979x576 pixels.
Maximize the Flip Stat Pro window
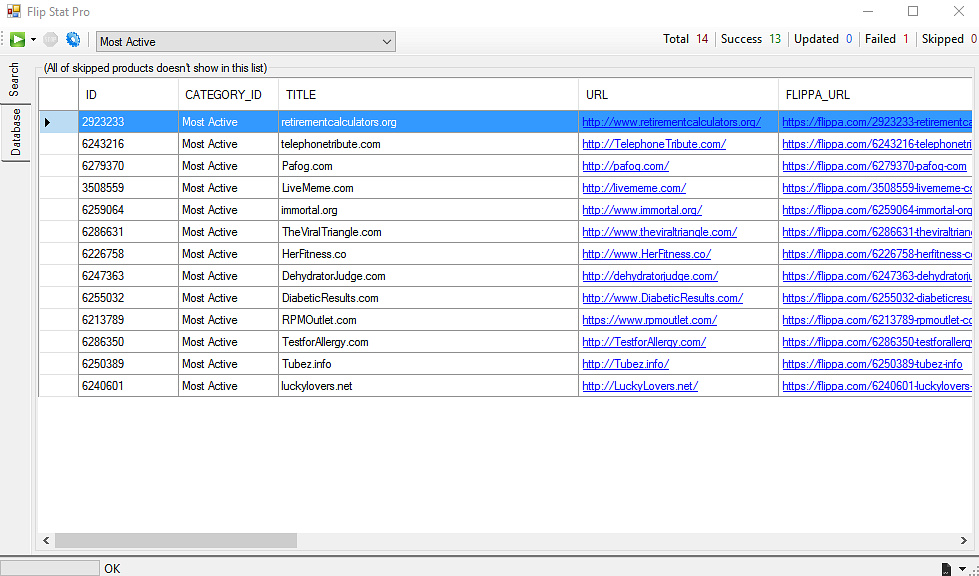point(913,11)
